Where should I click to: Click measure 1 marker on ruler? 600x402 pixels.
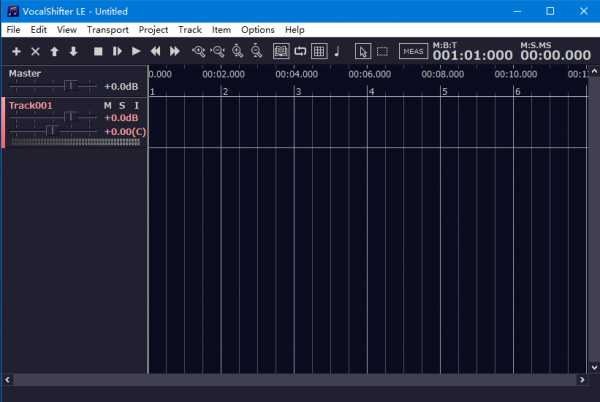(x=152, y=92)
